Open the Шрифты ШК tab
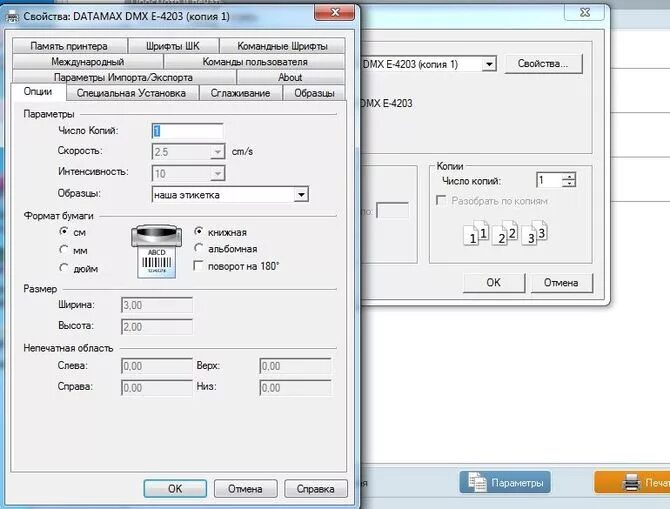This screenshot has width=670, height=509. [x=173, y=46]
